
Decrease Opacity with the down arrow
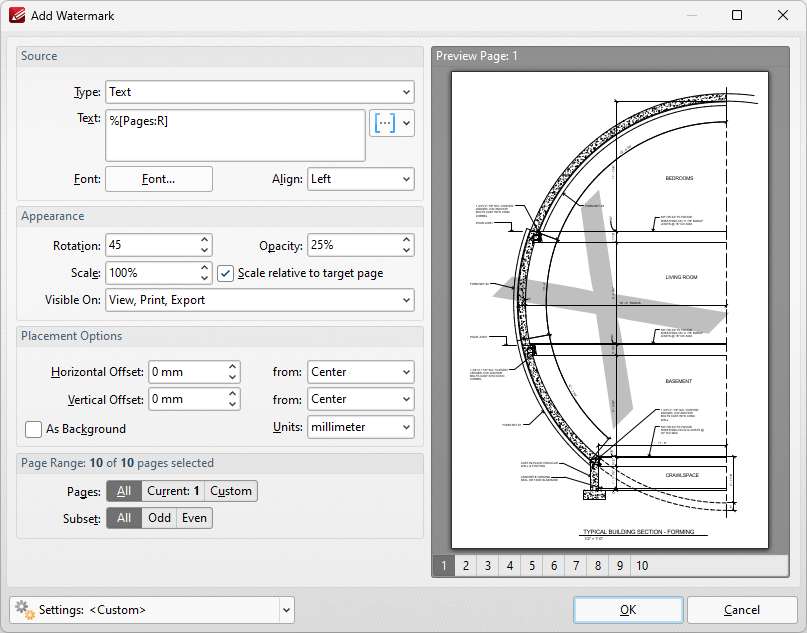pos(407,251)
